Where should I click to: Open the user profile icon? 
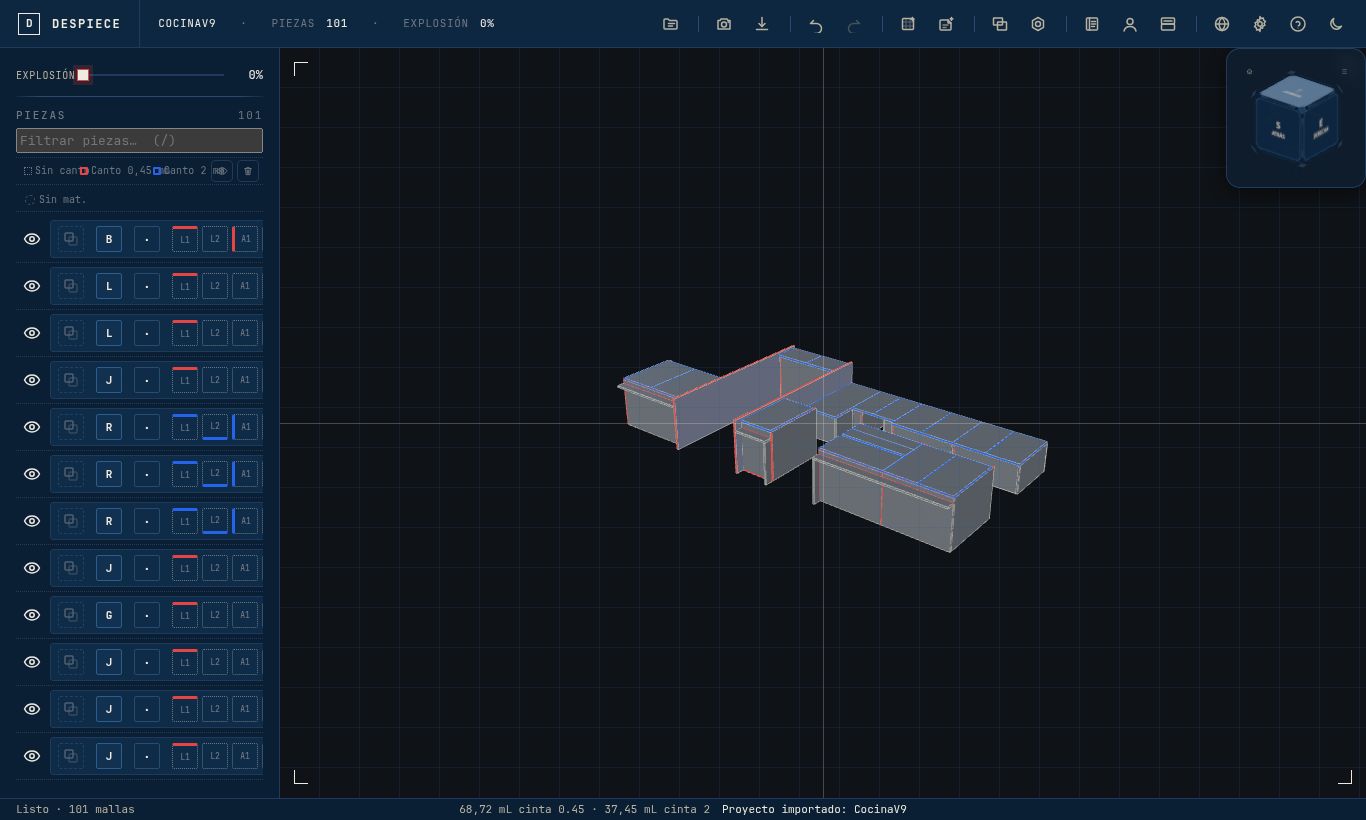(x=1130, y=24)
